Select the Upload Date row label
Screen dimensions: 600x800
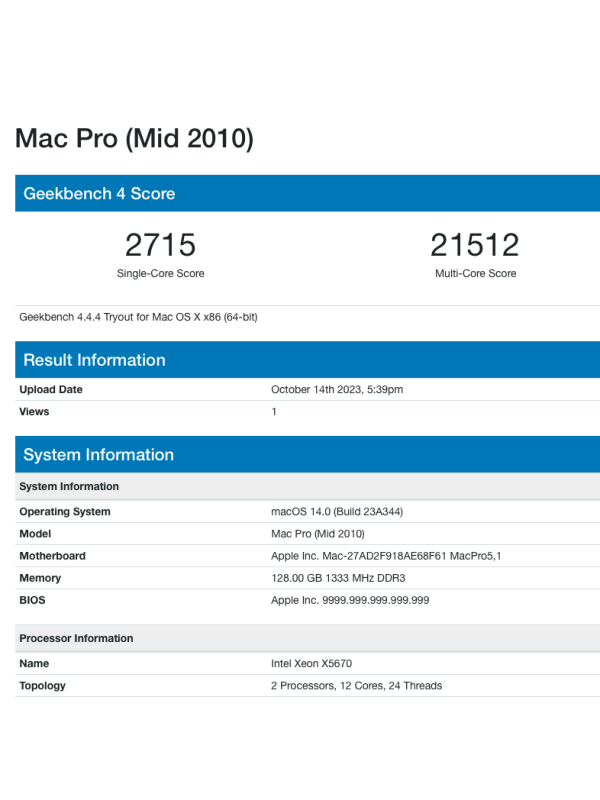click(x=51, y=390)
